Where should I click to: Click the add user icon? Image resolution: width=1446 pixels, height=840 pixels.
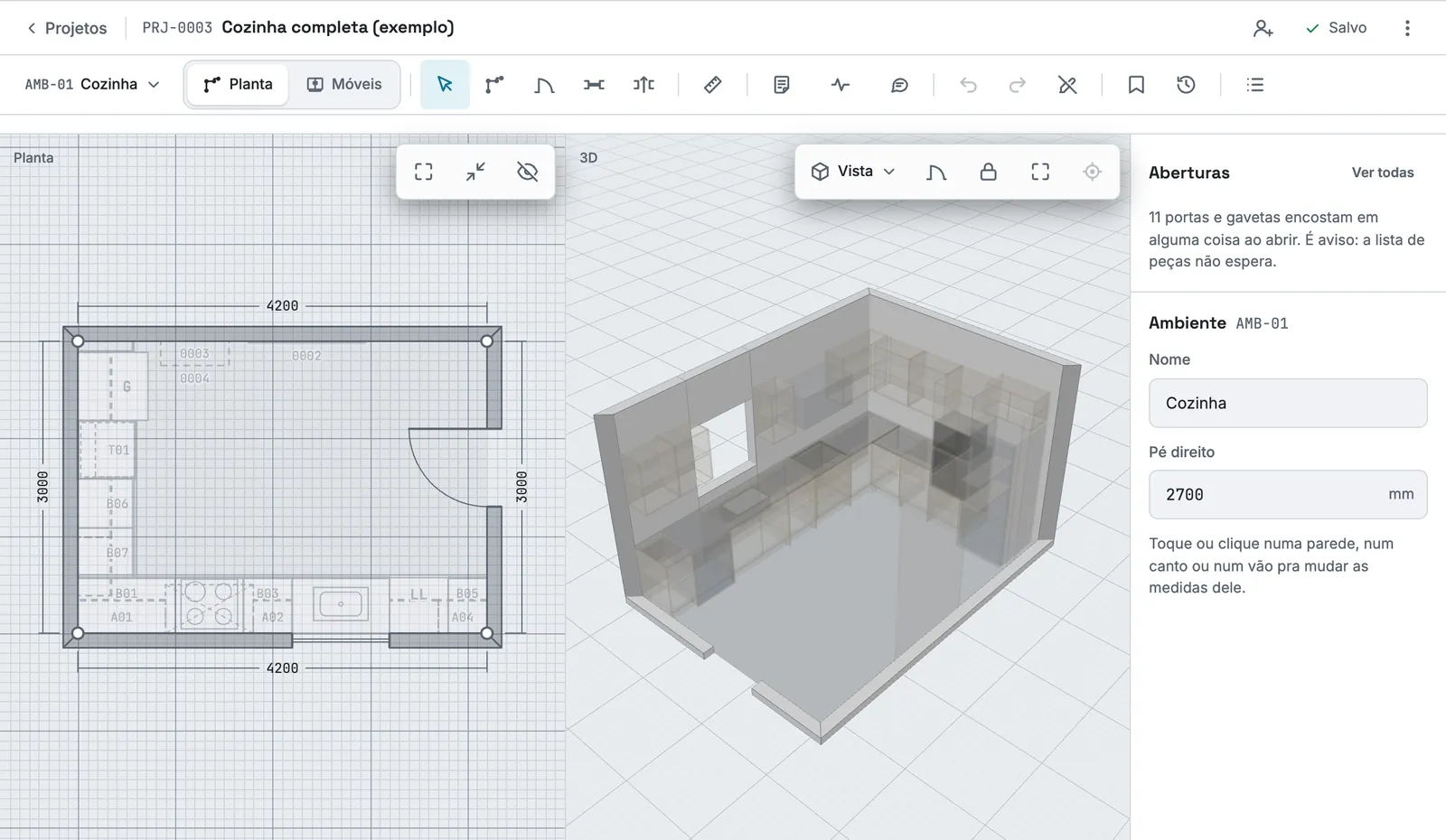point(1263,28)
